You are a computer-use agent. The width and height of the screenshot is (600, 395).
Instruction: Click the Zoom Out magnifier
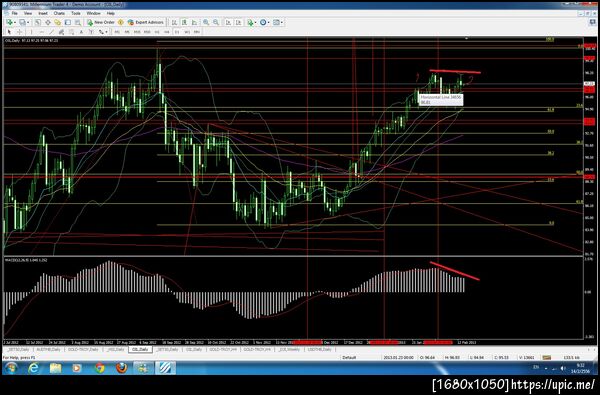pyautogui.click(x=216, y=22)
